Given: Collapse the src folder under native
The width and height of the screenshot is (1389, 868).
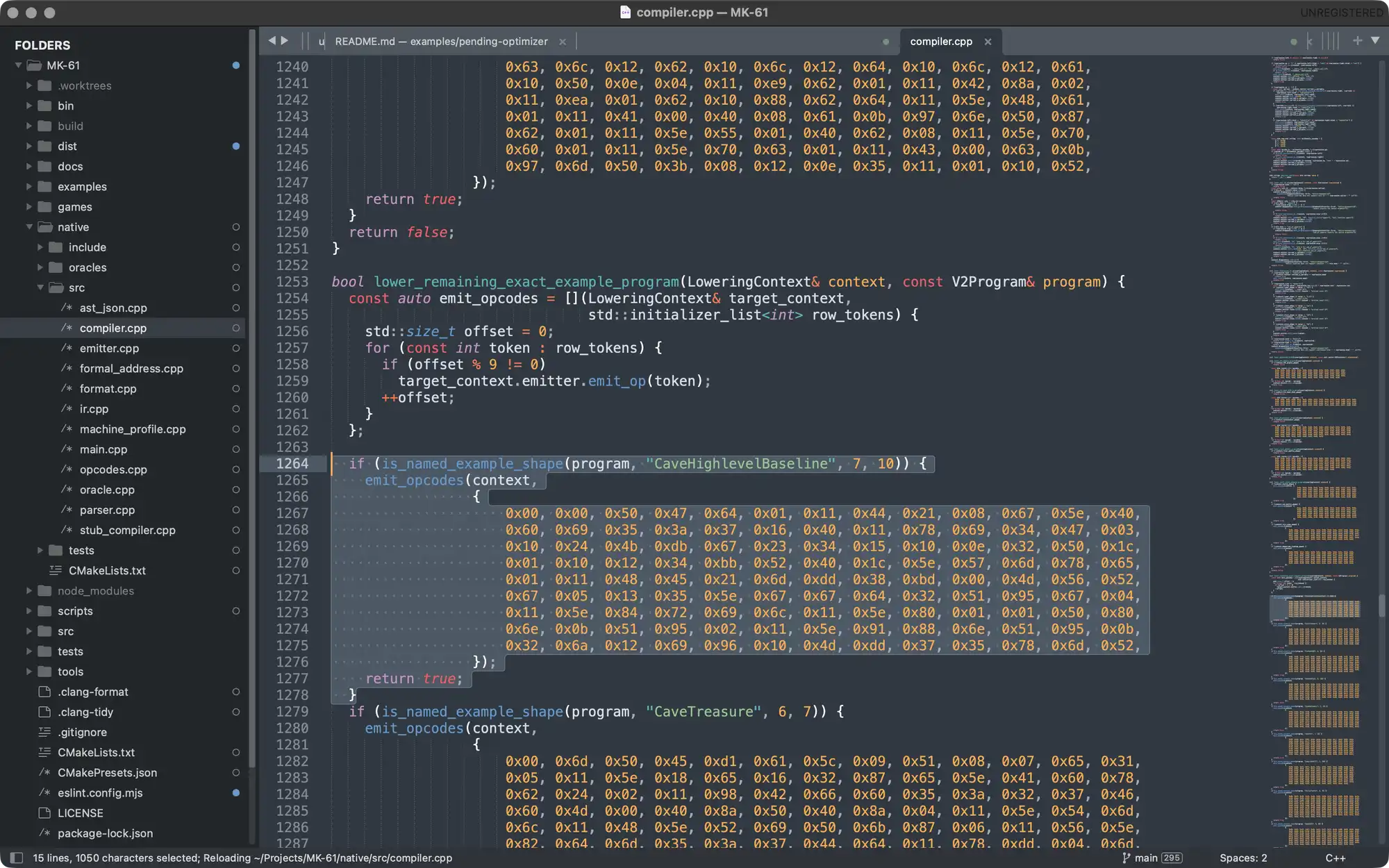Looking at the screenshot, I should pyautogui.click(x=40, y=287).
